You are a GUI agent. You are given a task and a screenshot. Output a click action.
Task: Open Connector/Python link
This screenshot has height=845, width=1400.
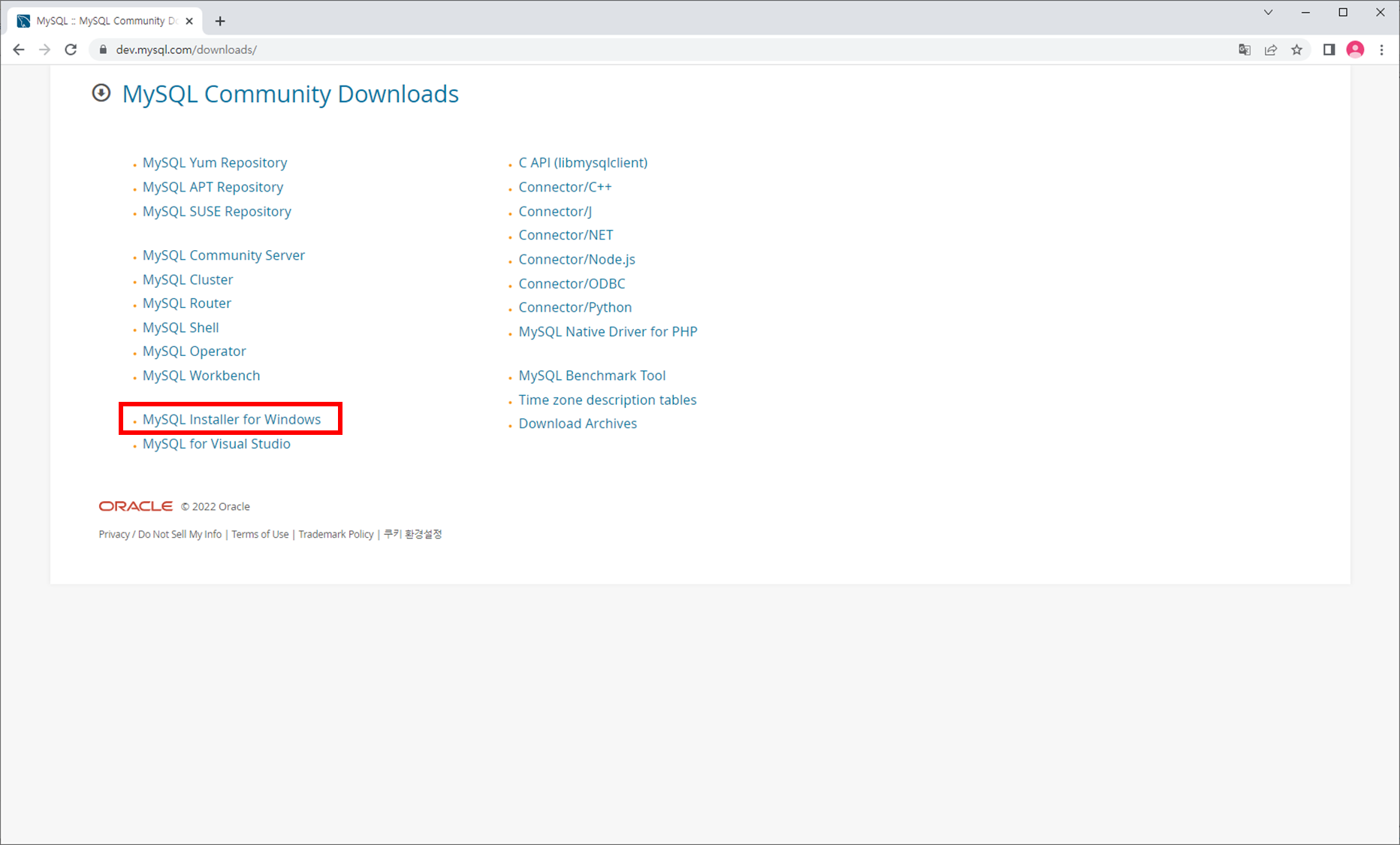pyautogui.click(x=575, y=307)
